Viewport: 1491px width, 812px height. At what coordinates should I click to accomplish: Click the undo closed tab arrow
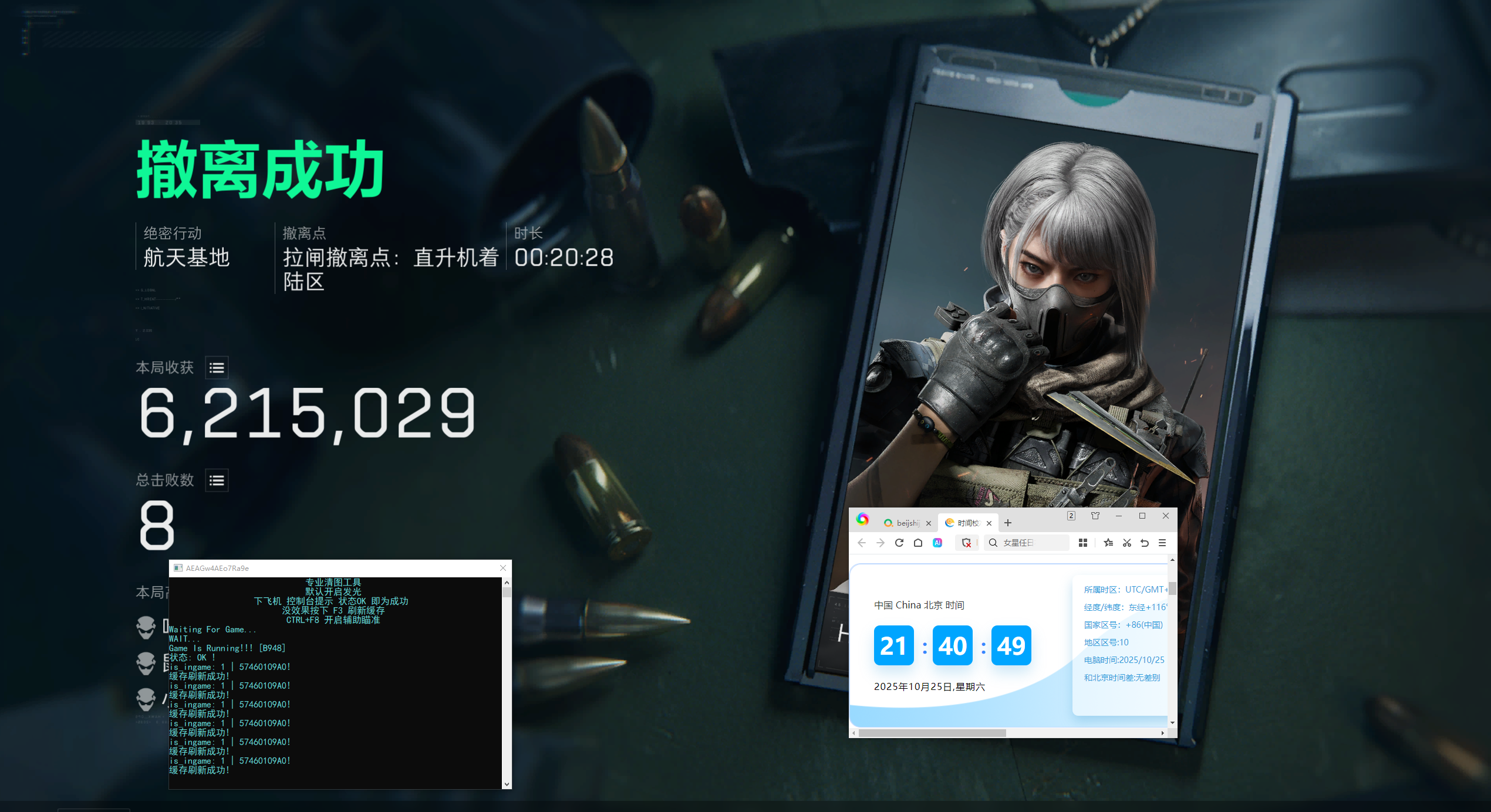pos(1145,543)
